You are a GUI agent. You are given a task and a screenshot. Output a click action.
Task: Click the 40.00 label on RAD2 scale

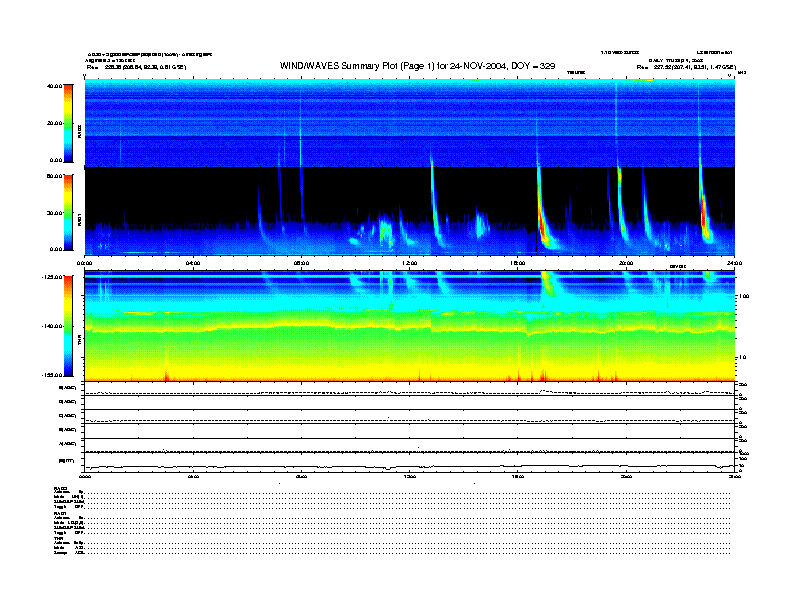[50, 85]
